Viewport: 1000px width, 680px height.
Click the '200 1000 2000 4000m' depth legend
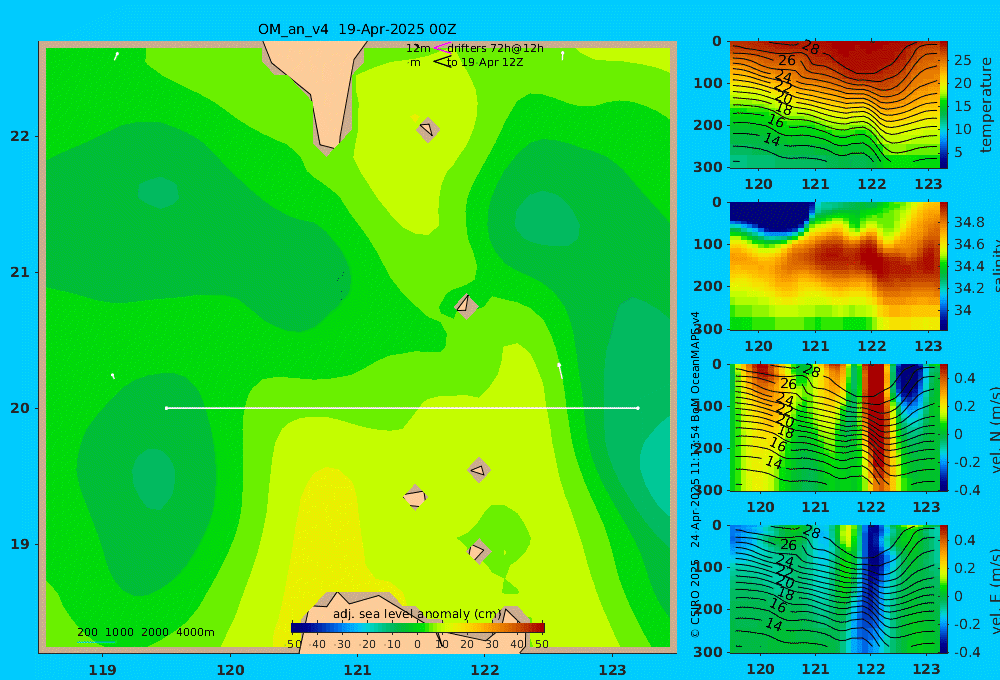[x=146, y=632]
